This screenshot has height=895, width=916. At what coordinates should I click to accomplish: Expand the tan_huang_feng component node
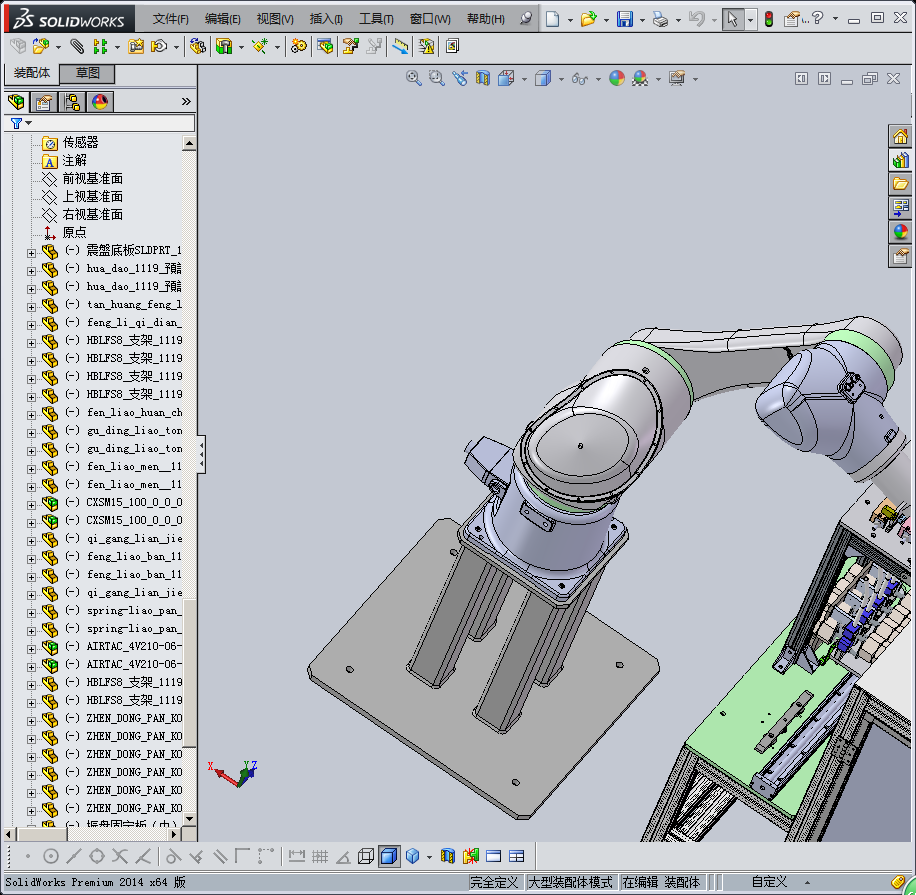(31, 305)
